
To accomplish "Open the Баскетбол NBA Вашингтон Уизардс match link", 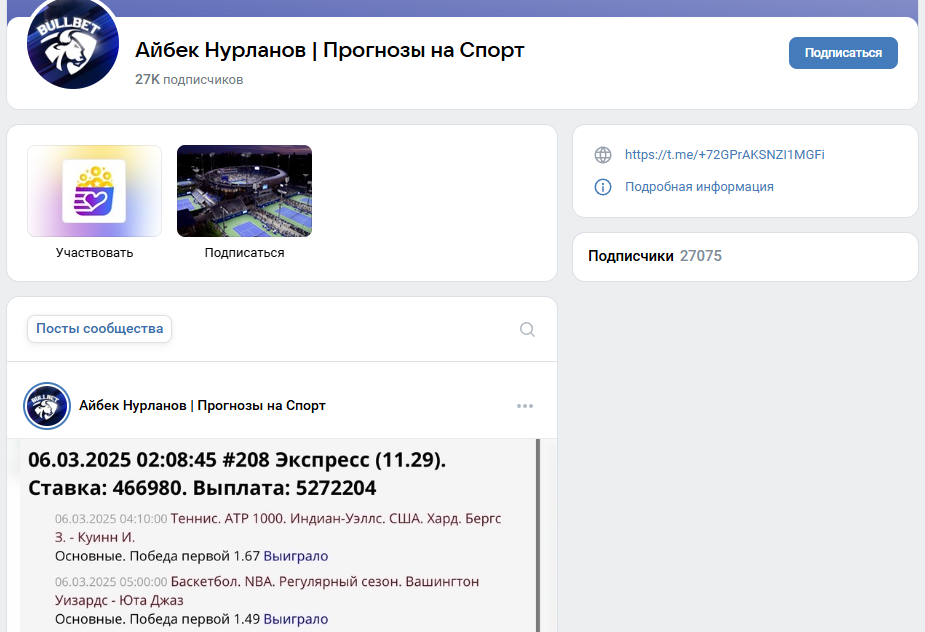I will tap(324, 582).
